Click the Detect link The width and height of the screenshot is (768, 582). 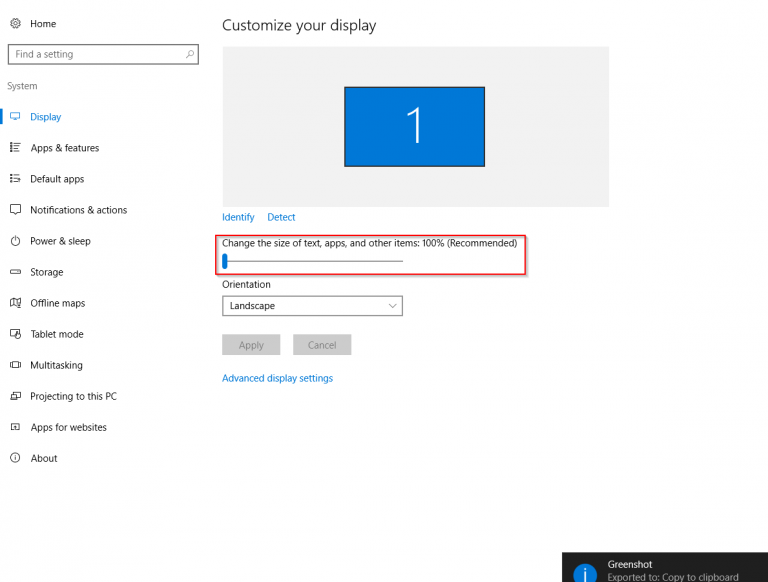point(281,217)
